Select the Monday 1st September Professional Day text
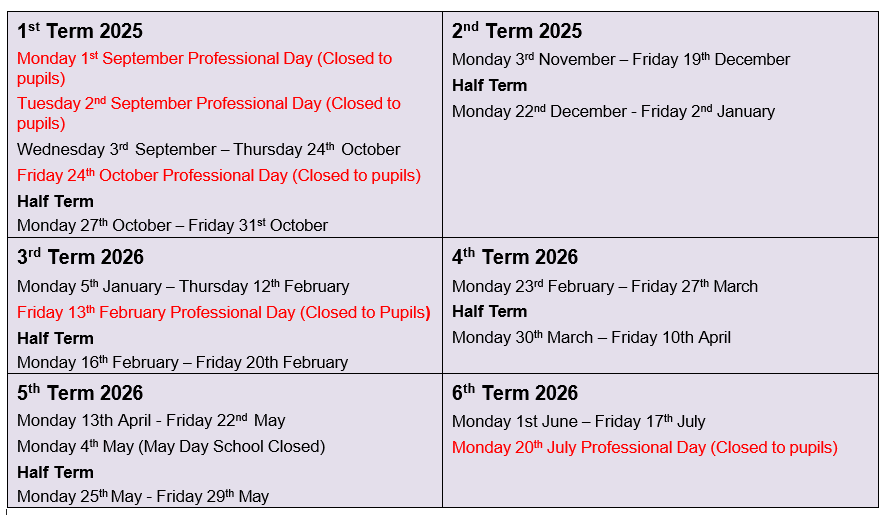 (204, 59)
